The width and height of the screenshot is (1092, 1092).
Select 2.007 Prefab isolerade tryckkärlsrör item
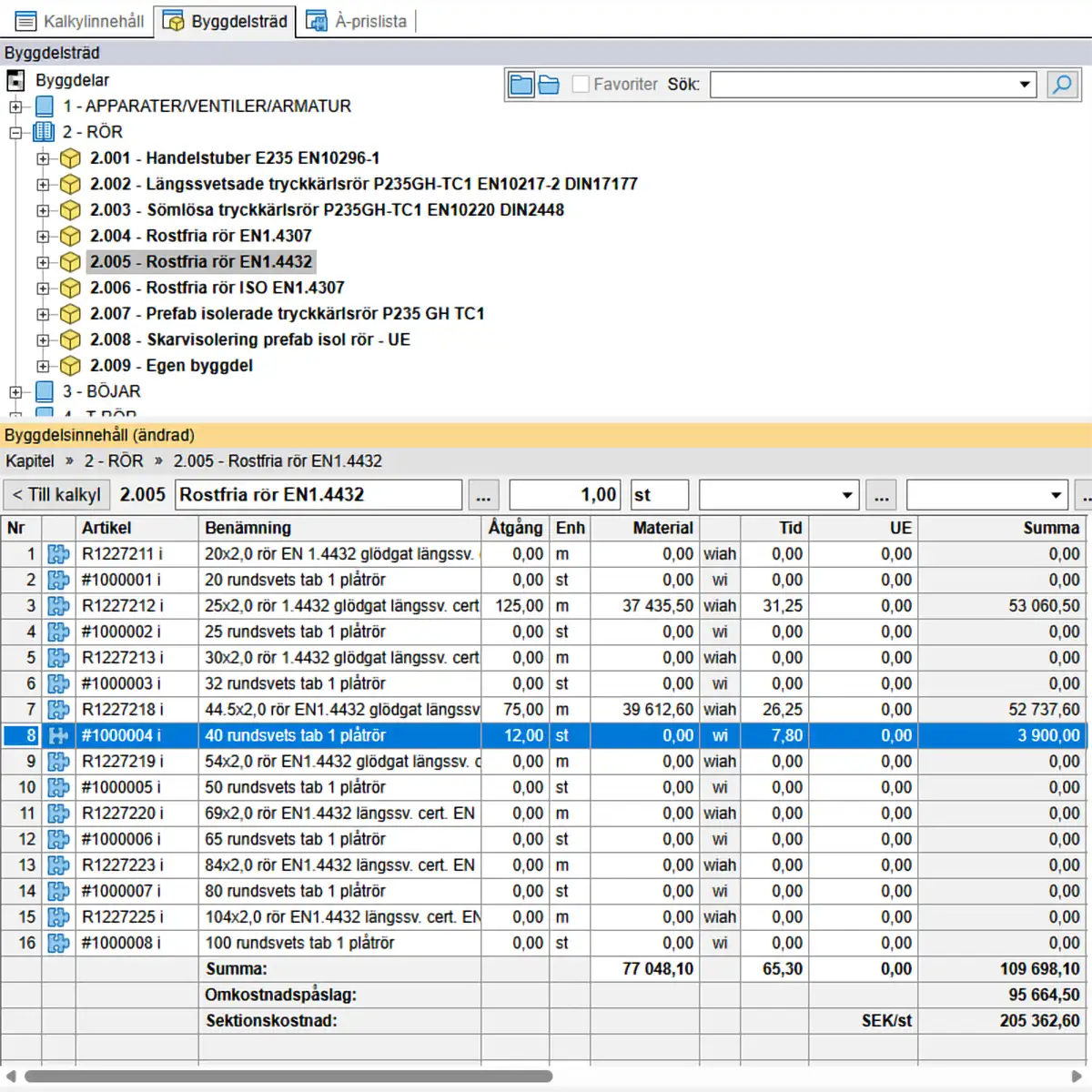point(287,314)
